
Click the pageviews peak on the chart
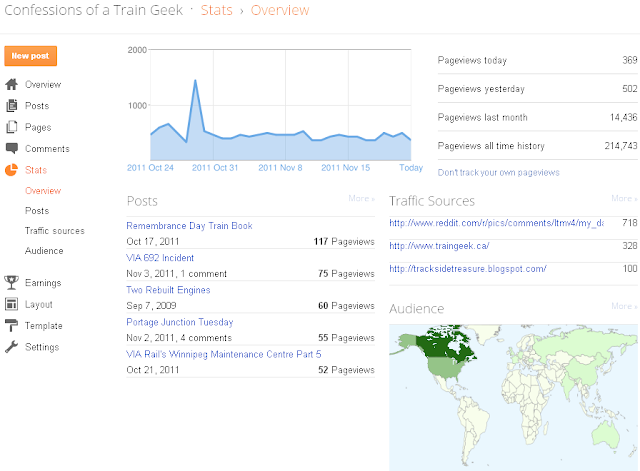coord(195,80)
